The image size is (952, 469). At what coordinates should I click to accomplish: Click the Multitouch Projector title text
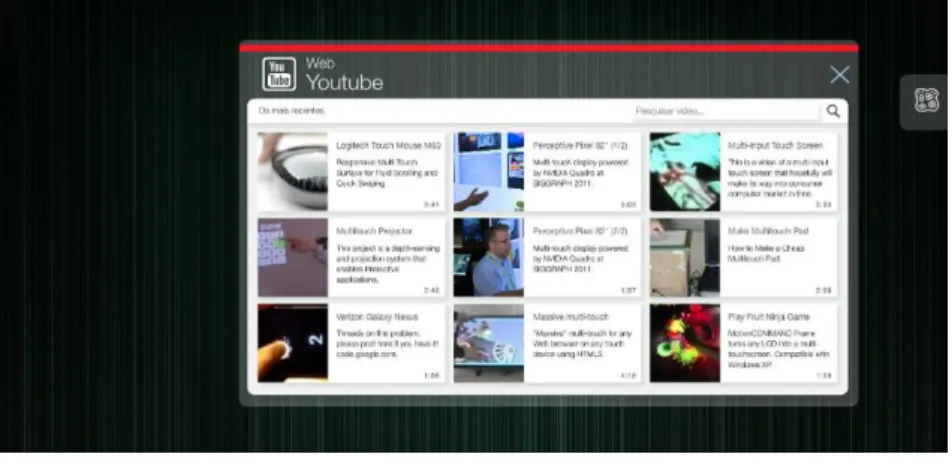click(x=375, y=231)
